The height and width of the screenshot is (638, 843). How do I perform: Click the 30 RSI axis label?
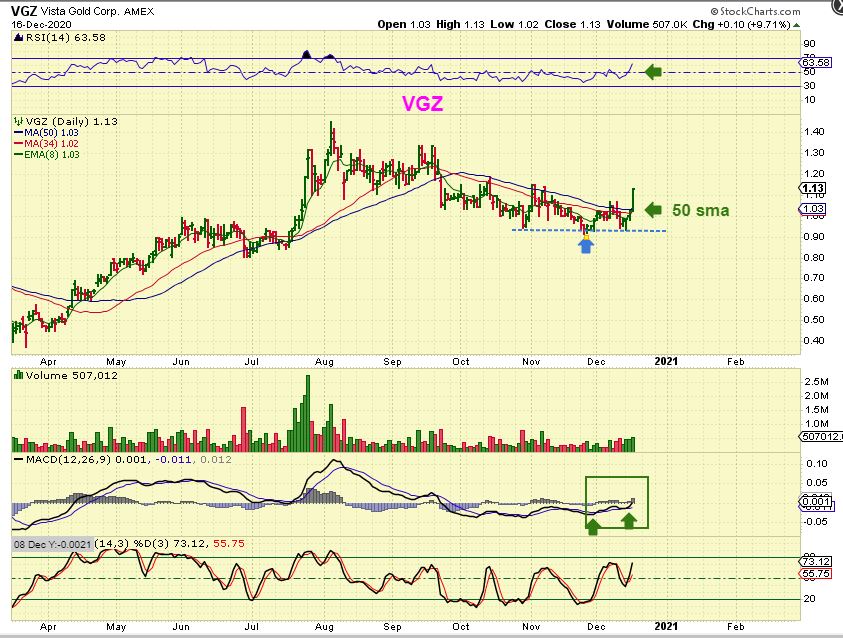[x=809, y=85]
